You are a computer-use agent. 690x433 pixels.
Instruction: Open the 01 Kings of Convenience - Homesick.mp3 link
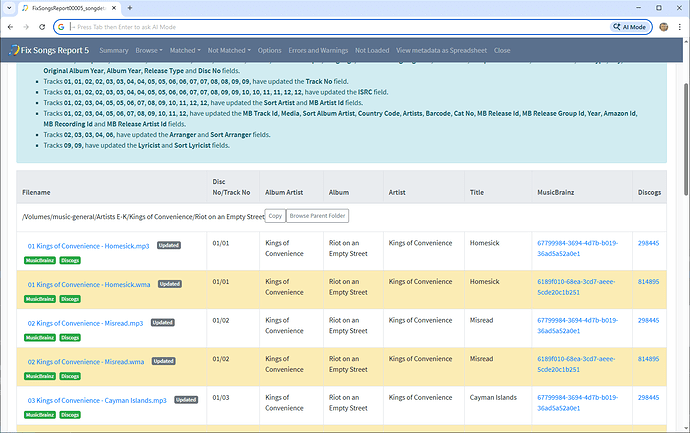(x=87, y=245)
